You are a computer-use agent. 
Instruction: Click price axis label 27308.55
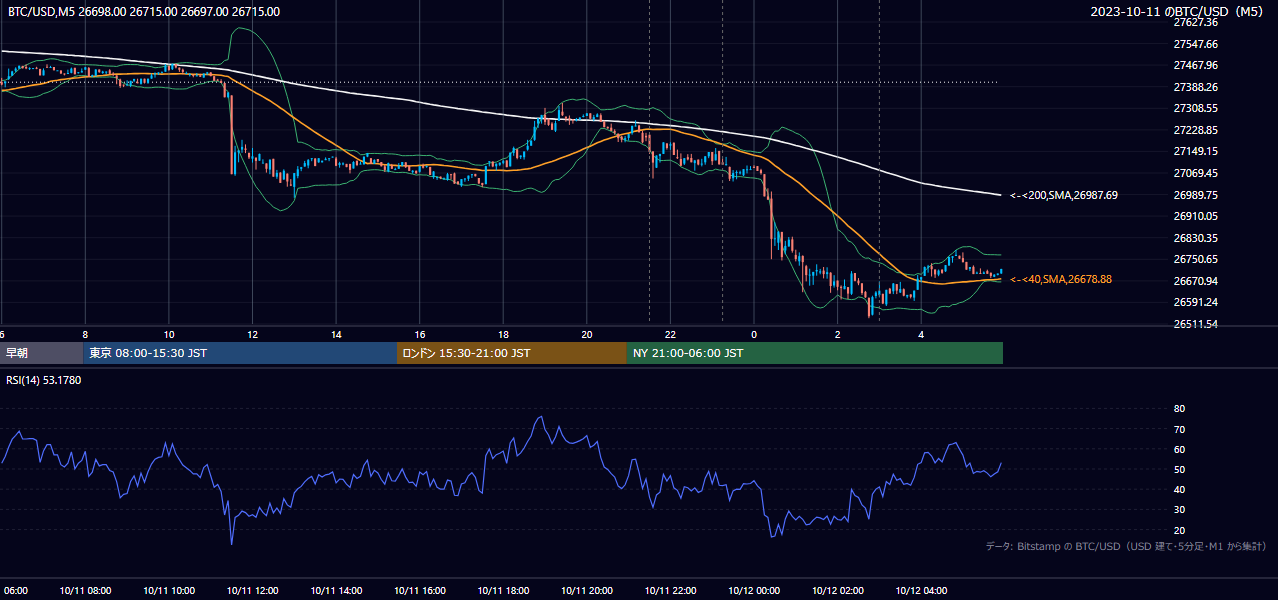pos(1195,108)
